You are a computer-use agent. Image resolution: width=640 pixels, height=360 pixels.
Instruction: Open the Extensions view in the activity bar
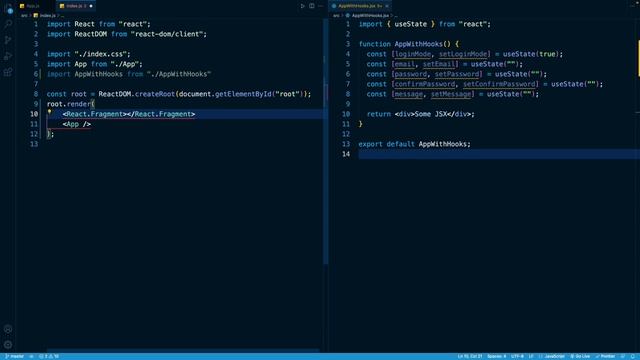tap(8, 72)
